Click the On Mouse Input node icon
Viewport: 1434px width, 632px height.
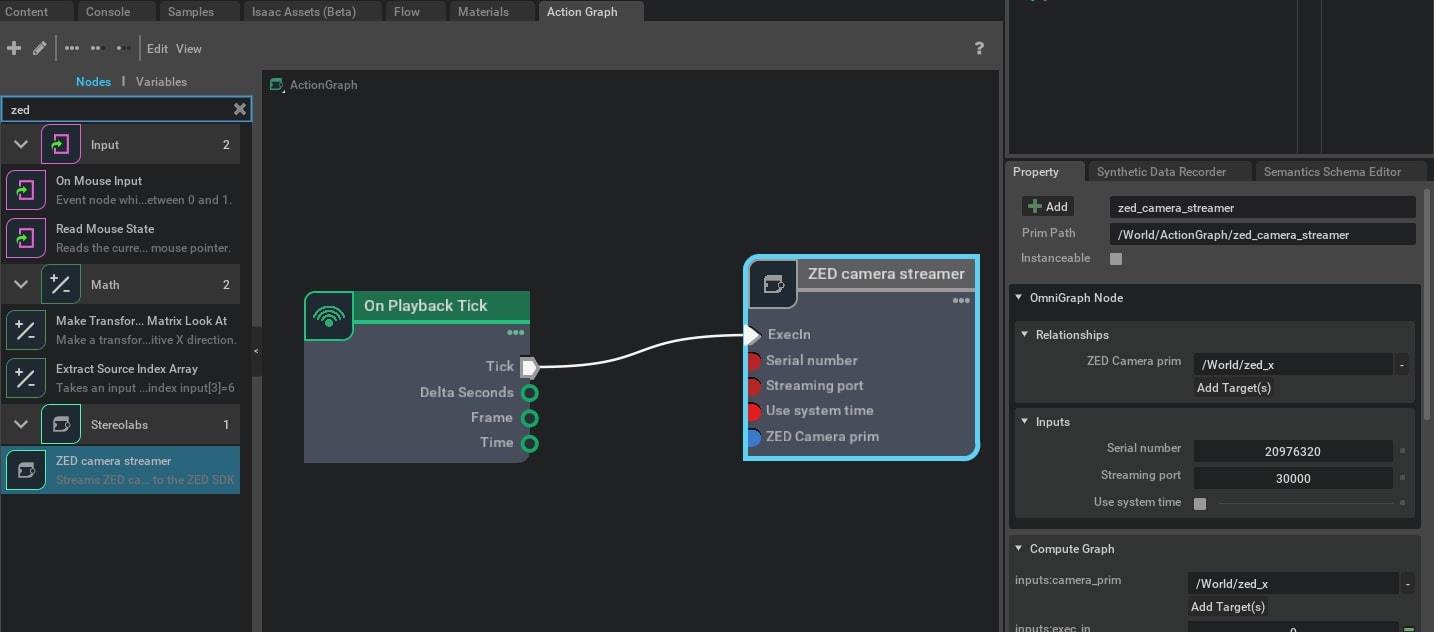coord(26,189)
